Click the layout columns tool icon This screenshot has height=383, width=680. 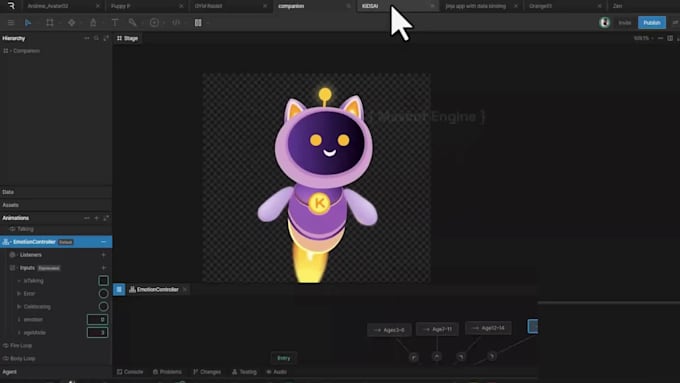(198, 23)
